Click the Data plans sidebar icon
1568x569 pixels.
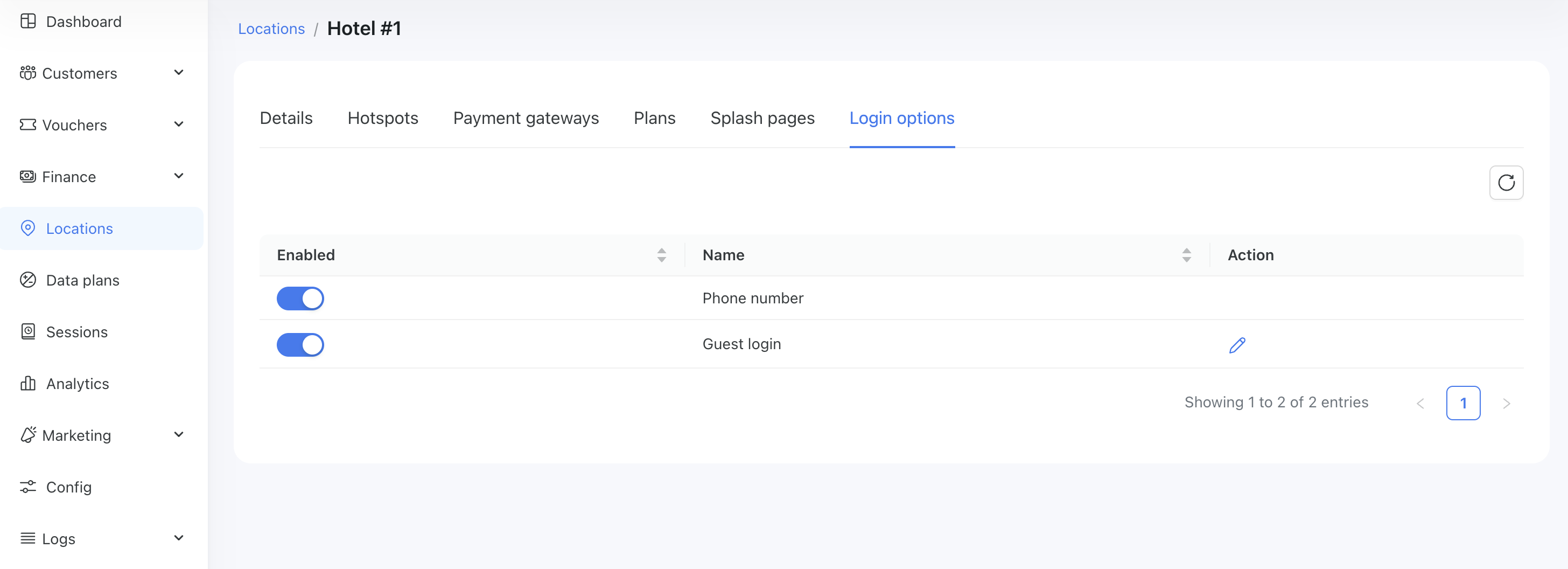(28, 280)
